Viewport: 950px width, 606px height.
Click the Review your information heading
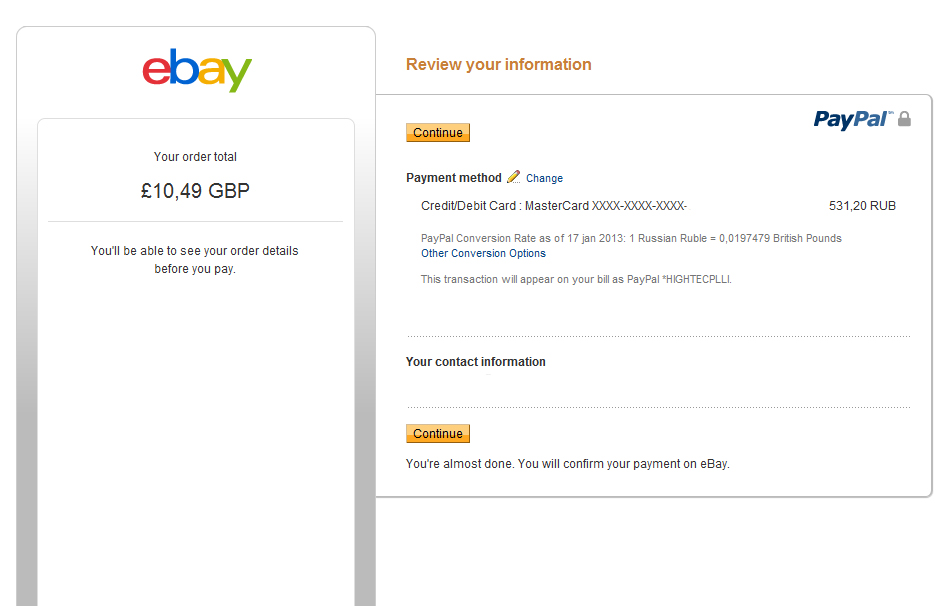pos(498,65)
